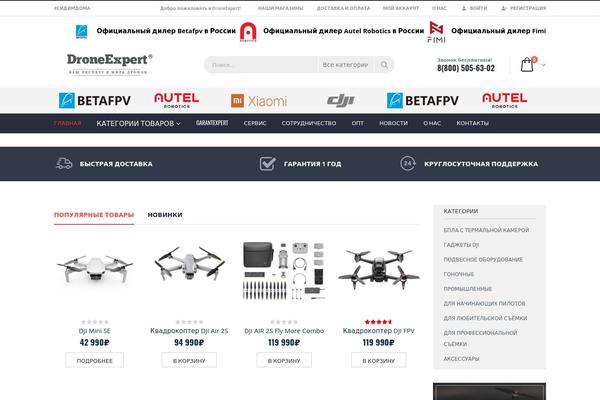The height and width of the screenshot is (400, 600).
Task: Open Подвесное оборудование category
Action: tap(483, 259)
